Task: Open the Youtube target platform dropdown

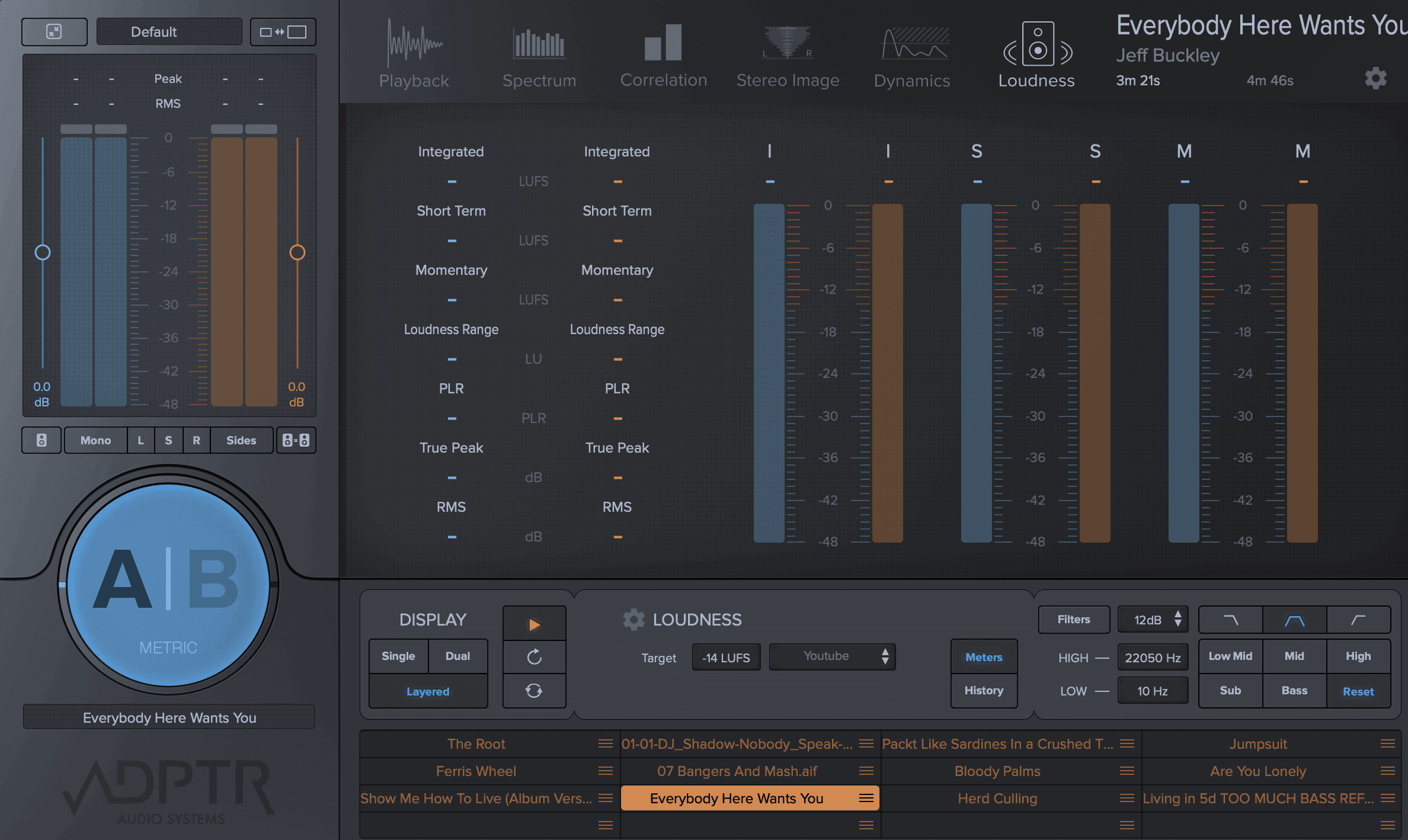Action: [x=832, y=656]
